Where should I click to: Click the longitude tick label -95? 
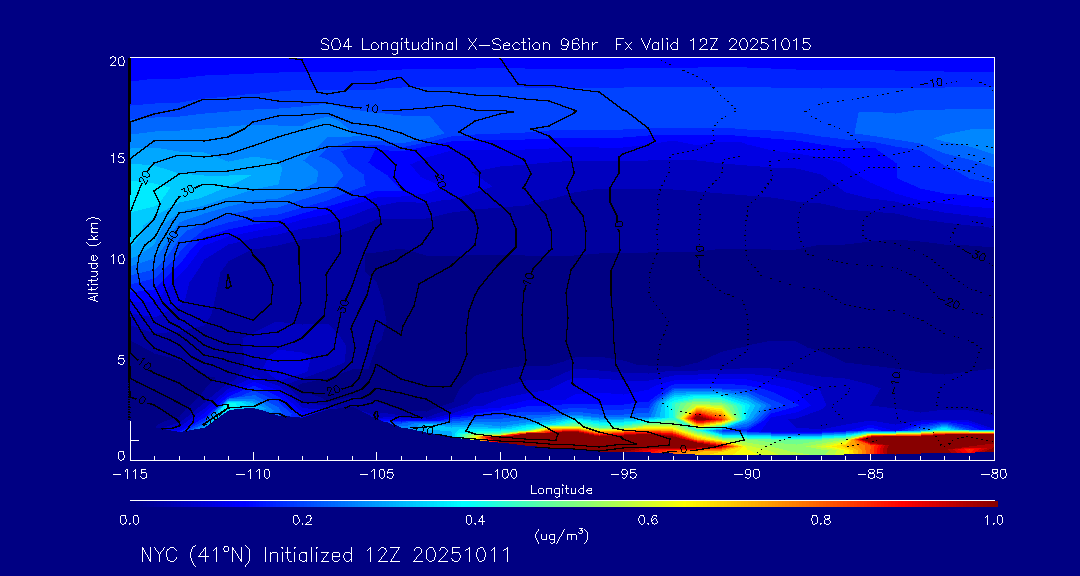pyautogui.click(x=623, y=474)
